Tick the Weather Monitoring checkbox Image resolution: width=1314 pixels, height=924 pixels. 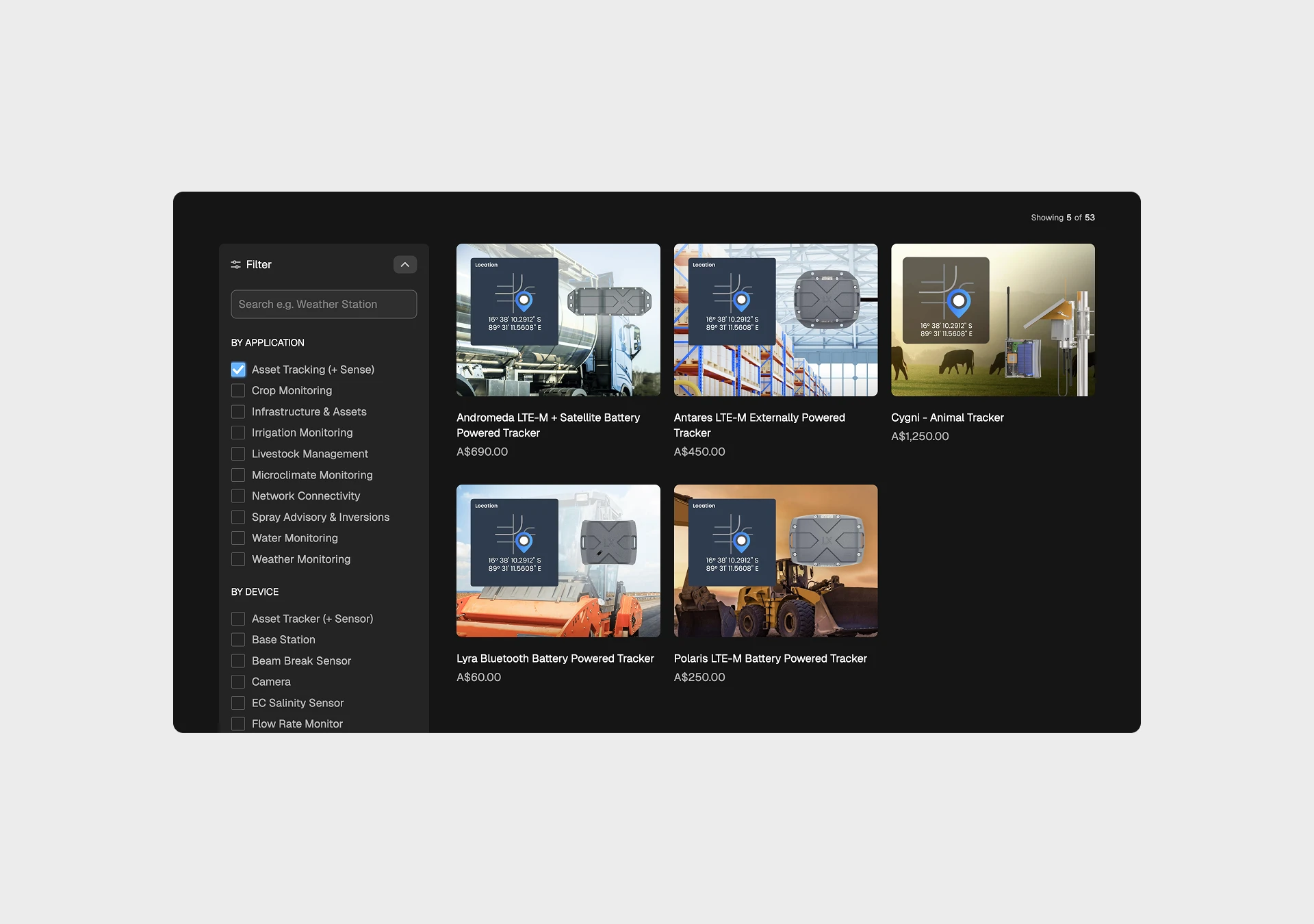pyautogui.click(x=238, y=559)
